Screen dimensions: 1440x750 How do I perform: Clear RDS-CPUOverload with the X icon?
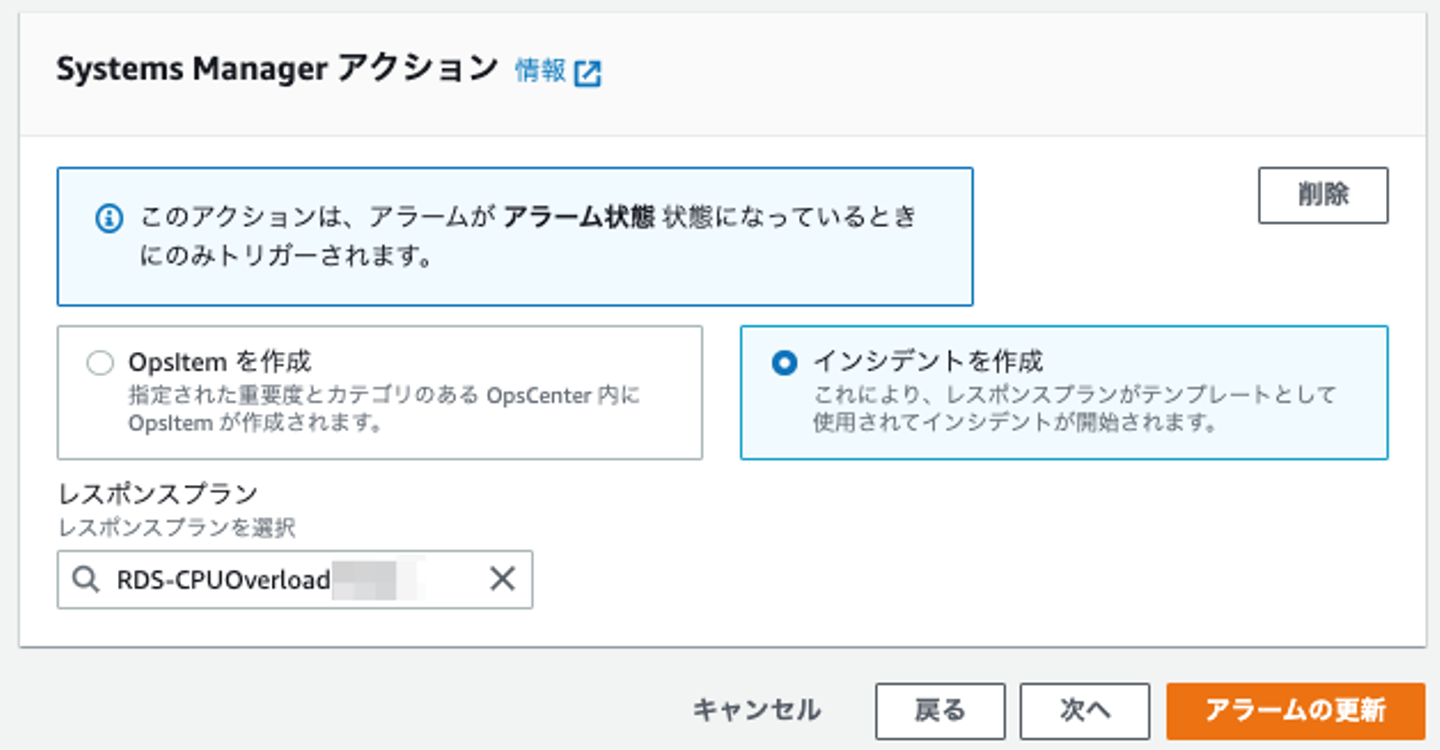tap(502, 578)
